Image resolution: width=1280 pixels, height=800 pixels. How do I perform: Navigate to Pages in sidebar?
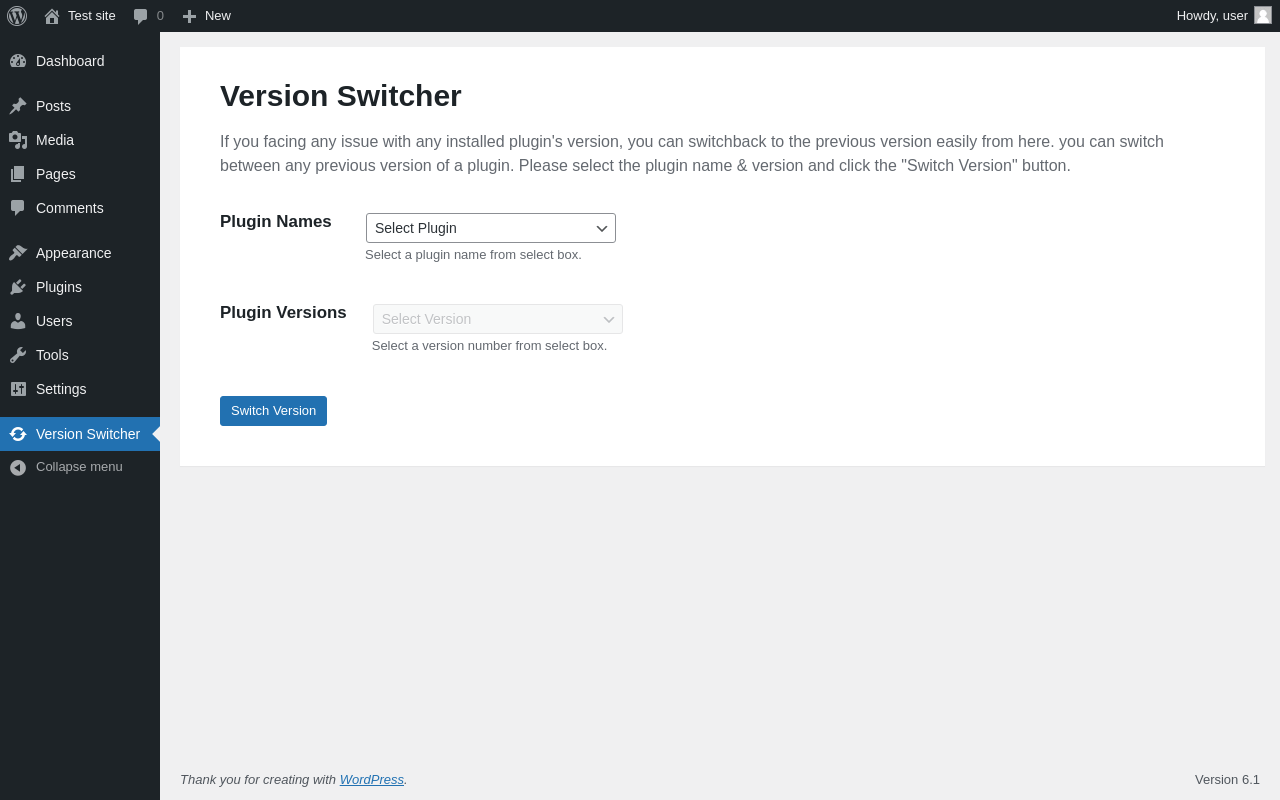point(80,174)
